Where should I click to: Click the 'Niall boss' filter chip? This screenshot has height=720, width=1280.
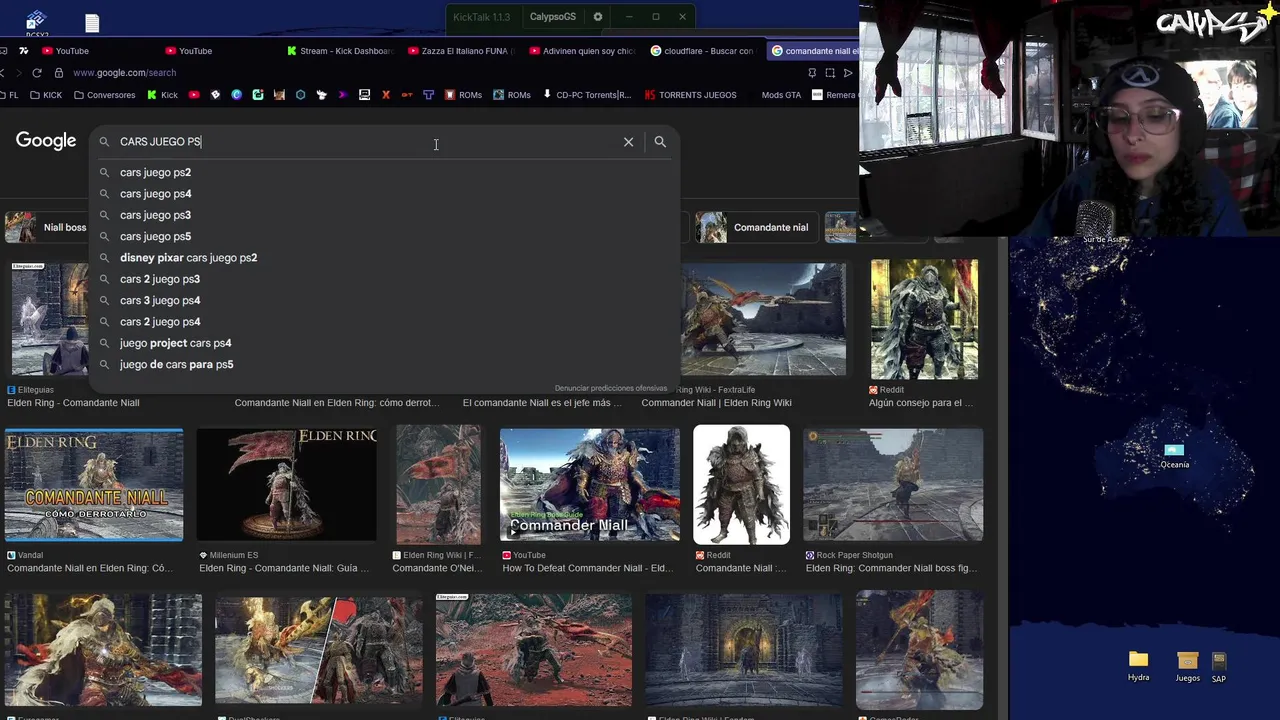click(x=48, y=227)
